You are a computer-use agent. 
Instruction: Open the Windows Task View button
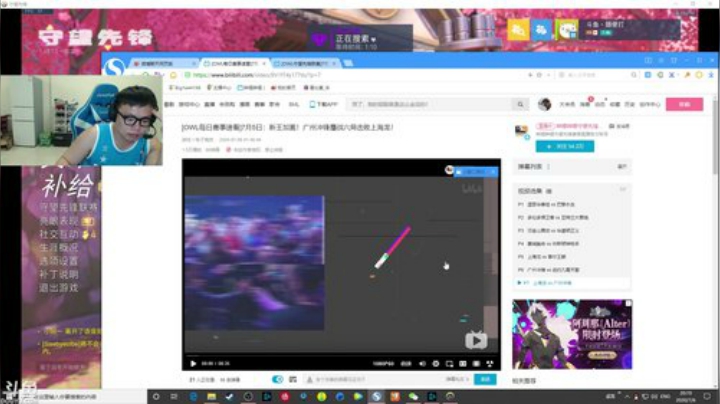[174, 396]
